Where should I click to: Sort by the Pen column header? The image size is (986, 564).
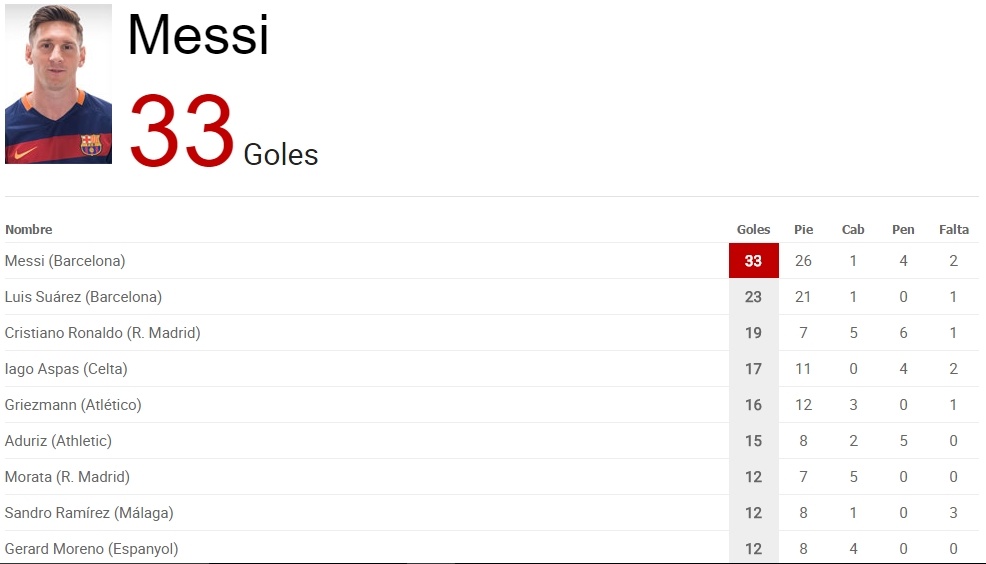903,230
